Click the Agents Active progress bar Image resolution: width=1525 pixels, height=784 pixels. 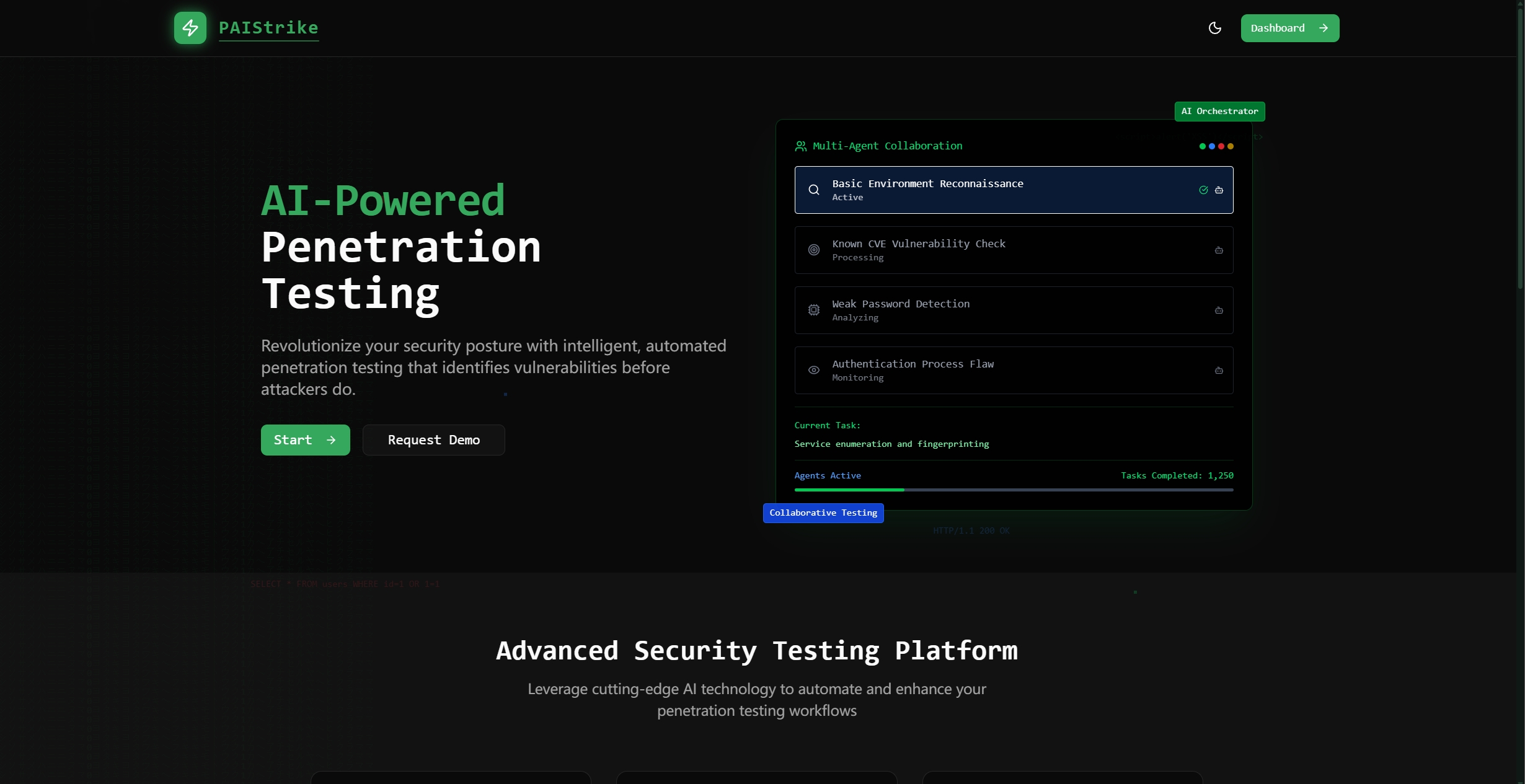coord(1013,490)
